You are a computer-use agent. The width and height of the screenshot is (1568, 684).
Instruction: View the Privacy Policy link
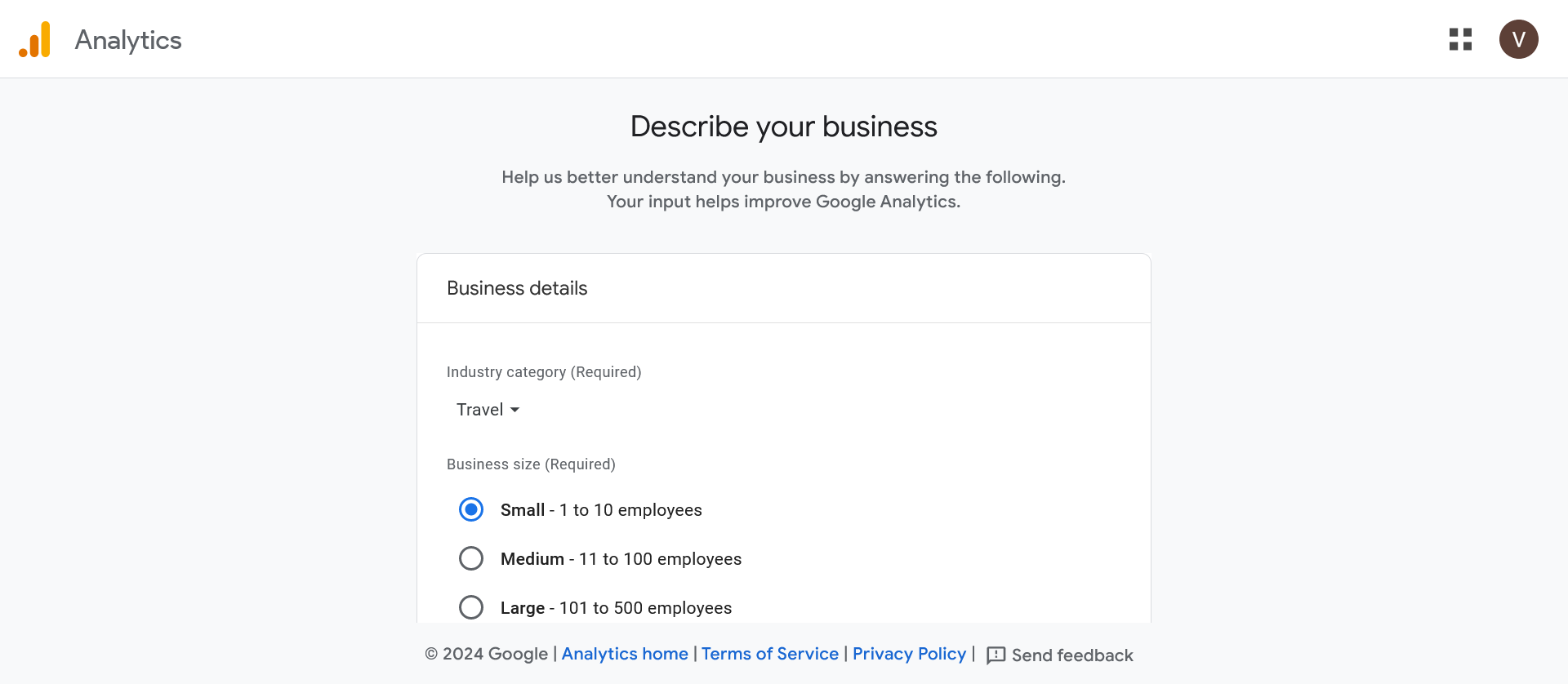coord(909,654)
